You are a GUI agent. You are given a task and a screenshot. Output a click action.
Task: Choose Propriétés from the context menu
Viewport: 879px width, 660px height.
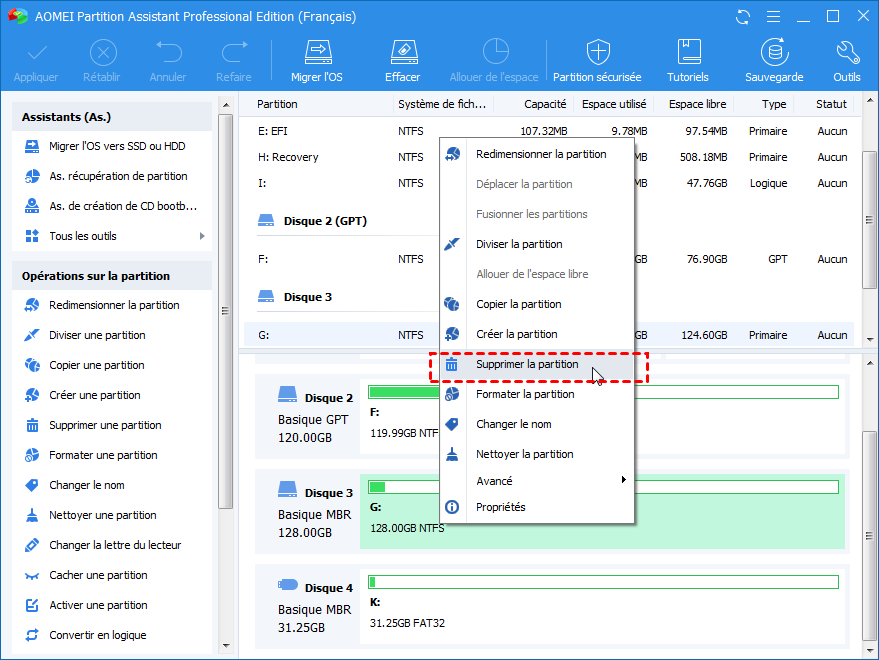500,508
